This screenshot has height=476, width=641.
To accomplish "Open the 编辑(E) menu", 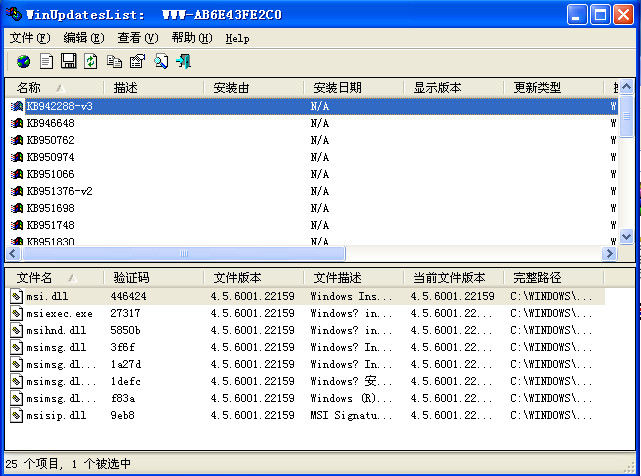I will pos(84,38).
